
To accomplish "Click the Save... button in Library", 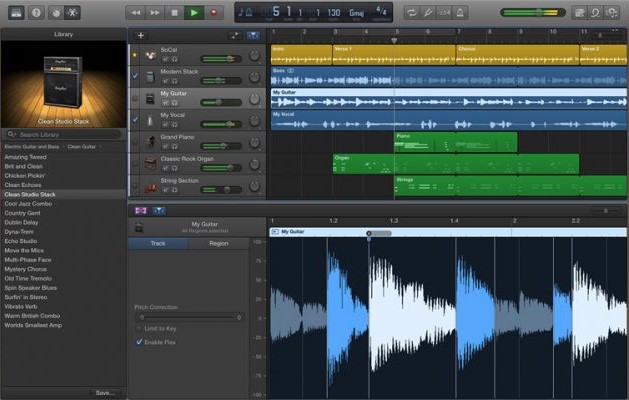I will (x=105, y=392).
